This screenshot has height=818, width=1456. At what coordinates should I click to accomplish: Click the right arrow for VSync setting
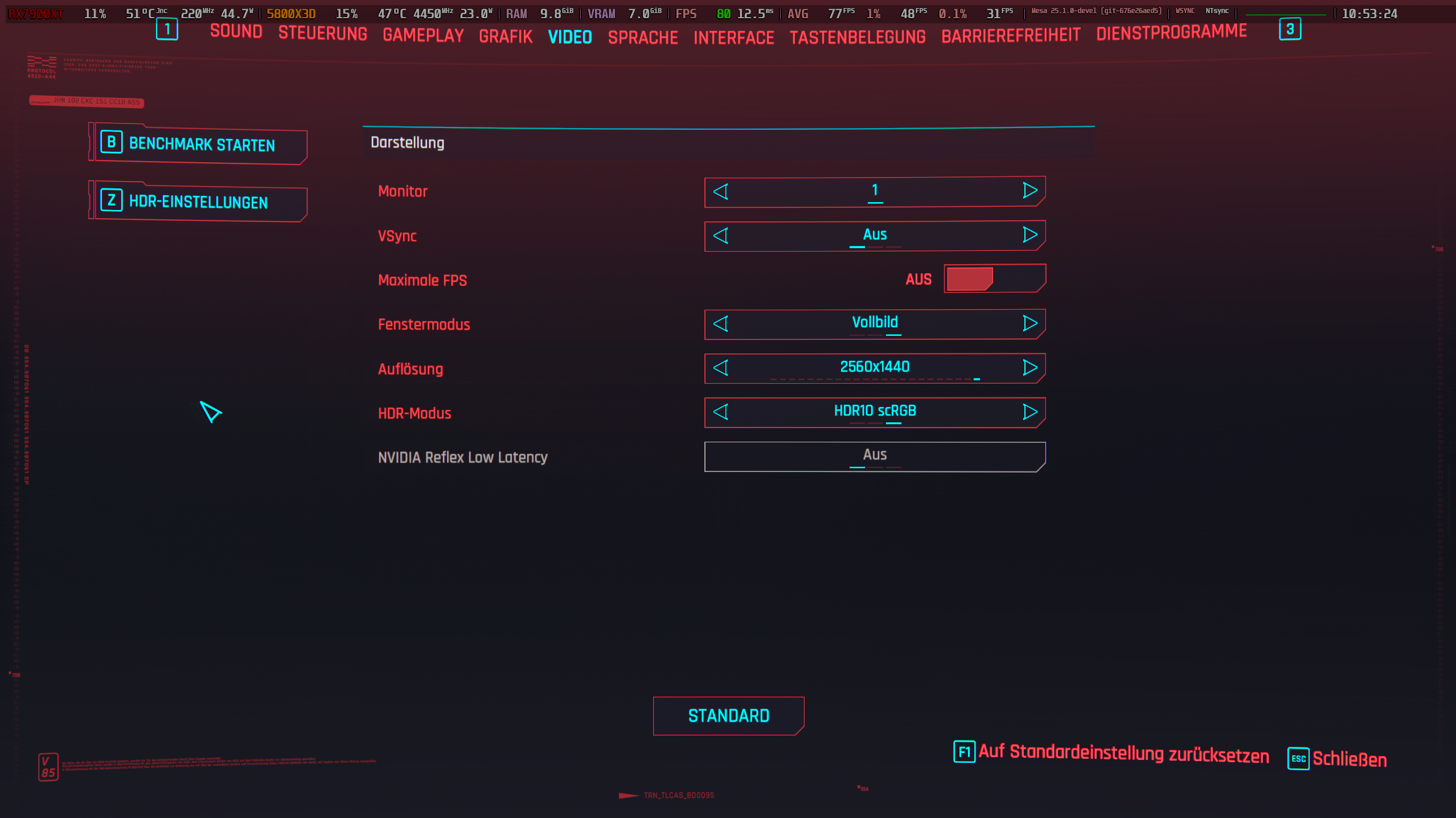1030,235
